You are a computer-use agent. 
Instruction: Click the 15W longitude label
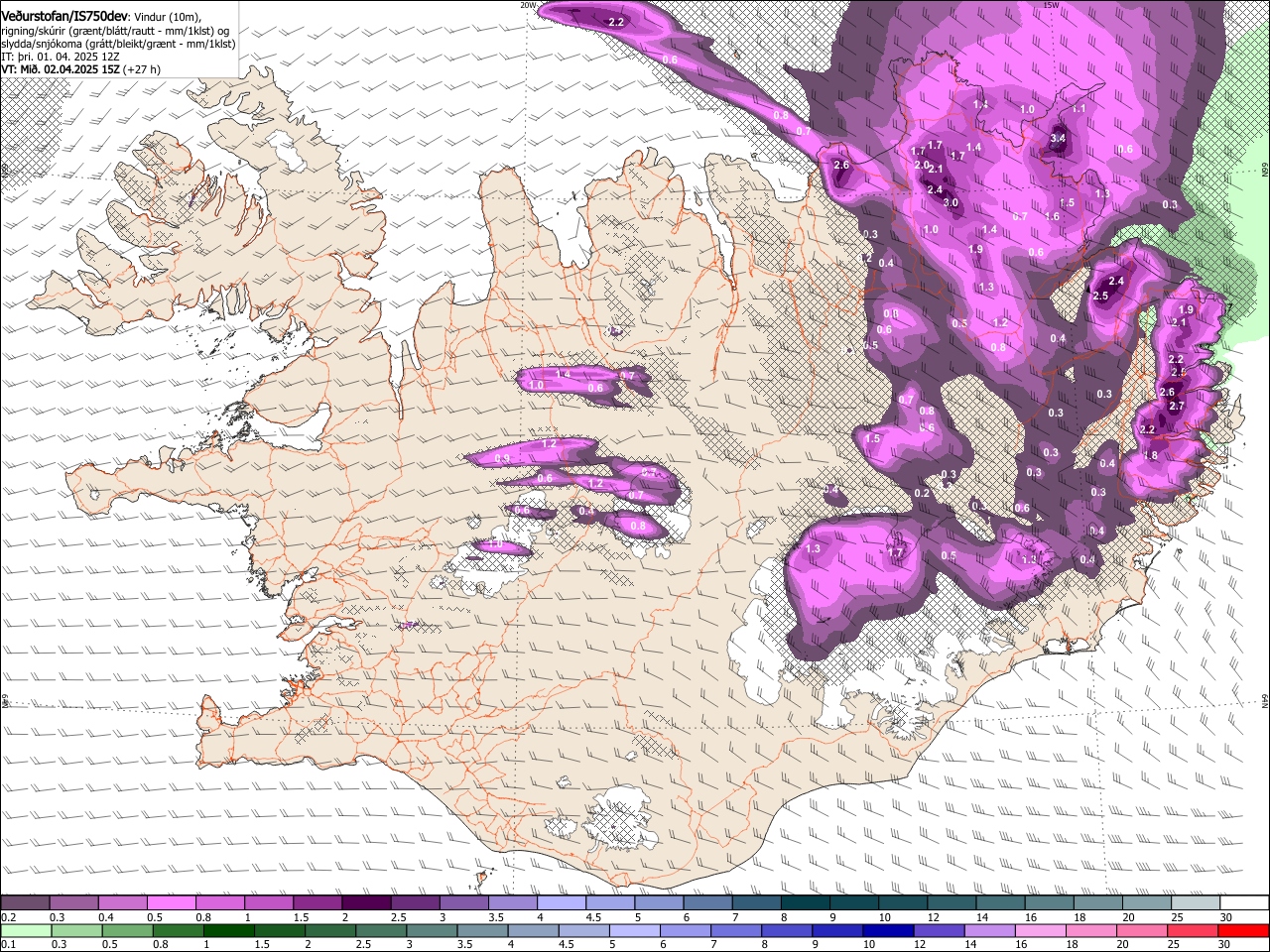pyautogui.click(x=1051, y=5)
